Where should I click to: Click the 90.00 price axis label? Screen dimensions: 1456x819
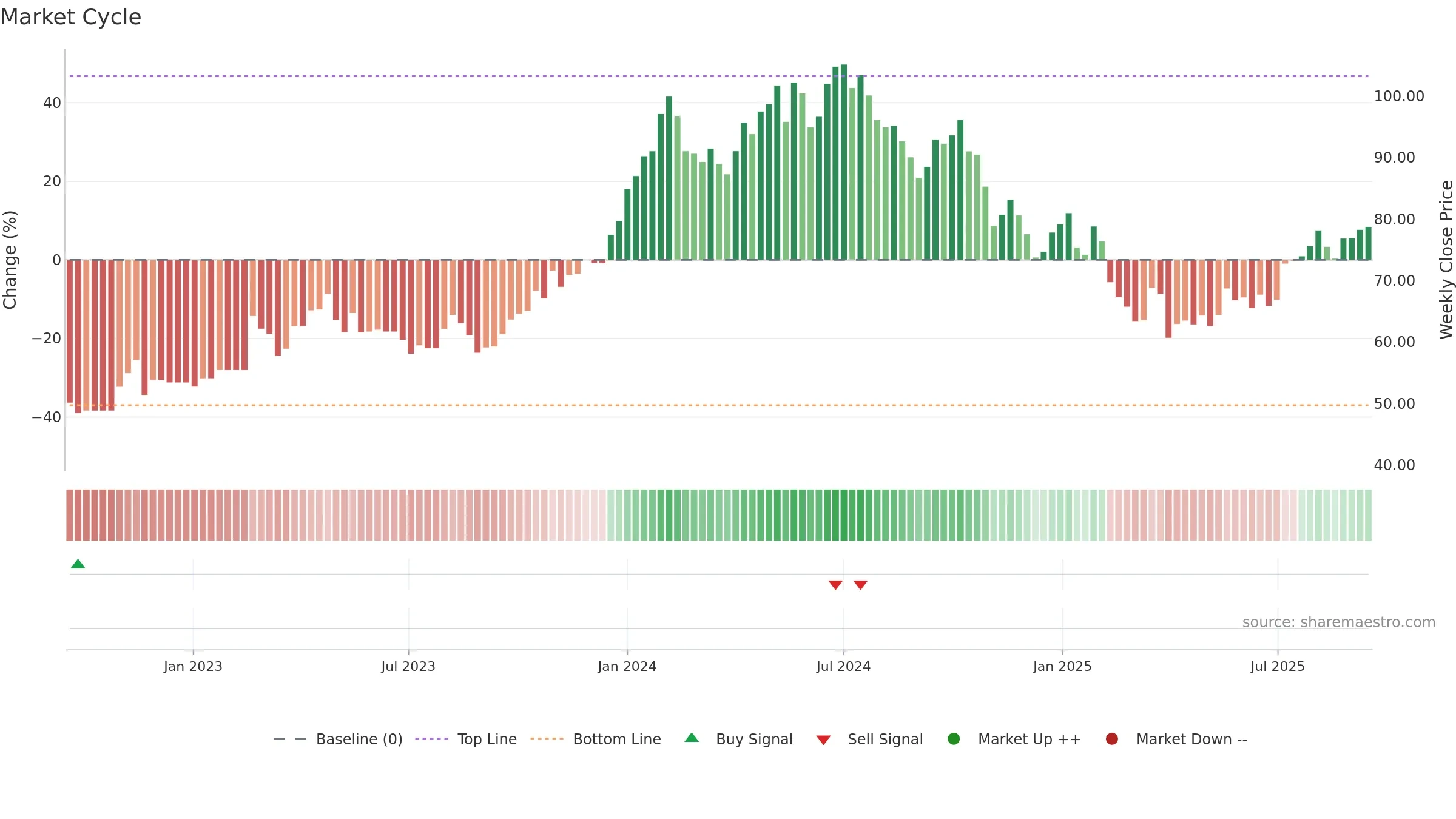pos(1395,158)
